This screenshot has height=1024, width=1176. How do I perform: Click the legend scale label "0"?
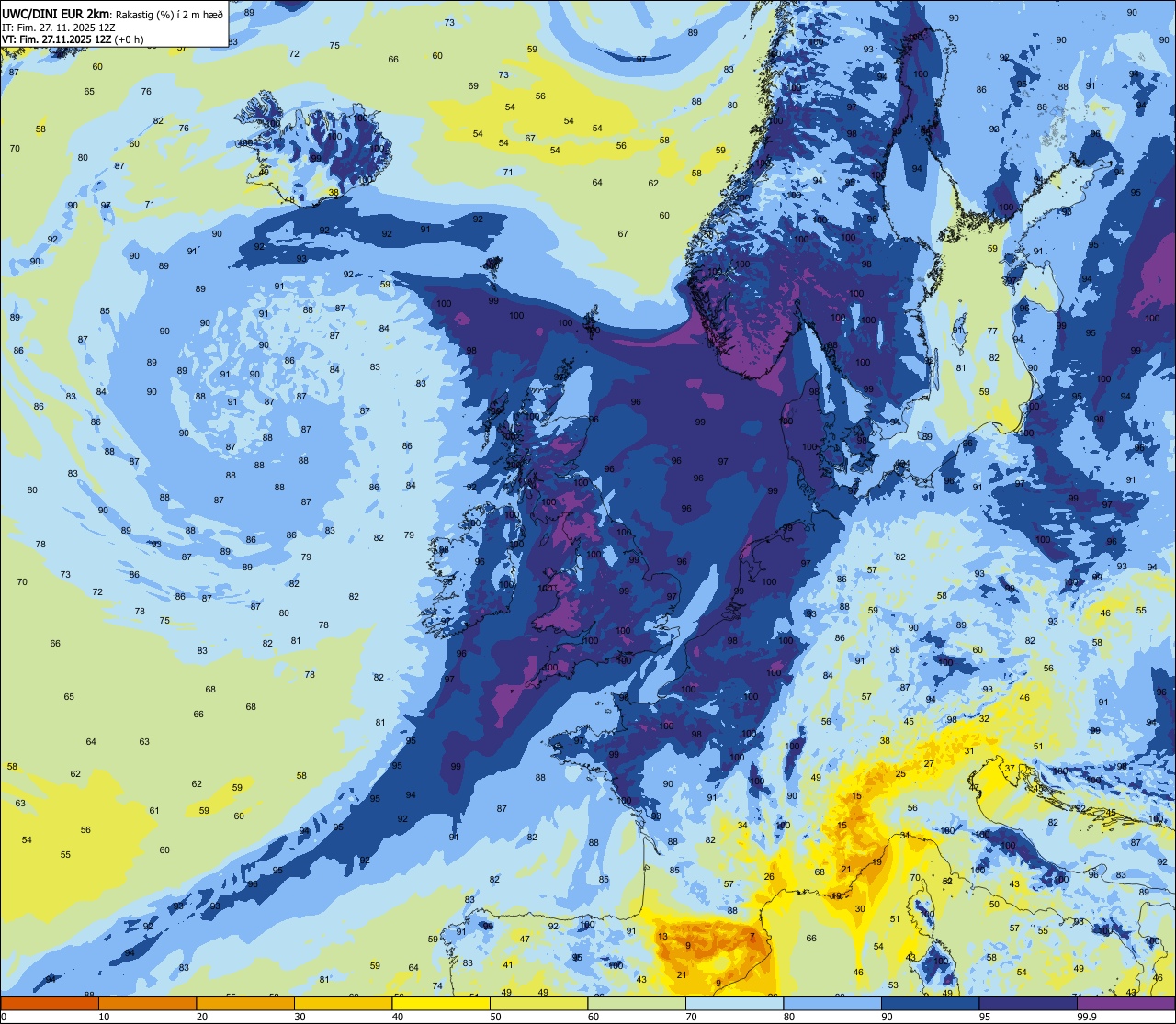click(x=4, y=1017)
